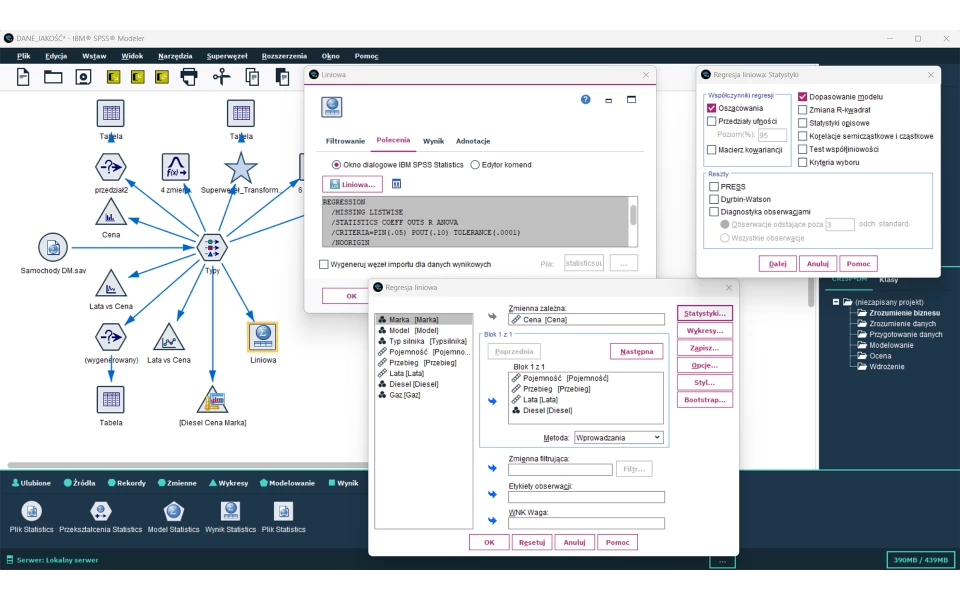Image resolution: width=960 pixels, height=600 pixels.
Task: Collapse the niezapisany projekt tree node
Action: pos(835,302)
